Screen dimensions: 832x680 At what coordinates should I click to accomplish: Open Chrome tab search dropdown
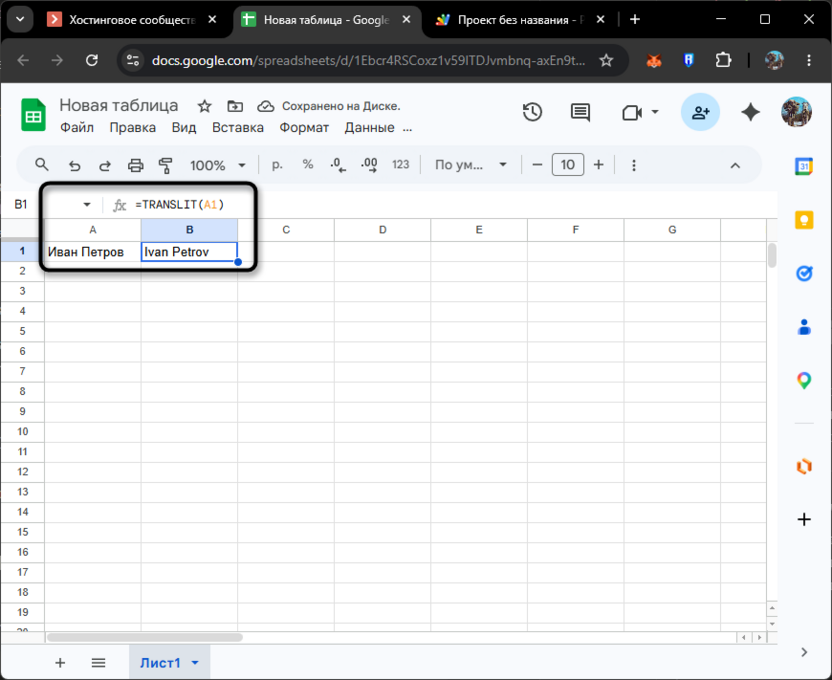pos(20,20)
